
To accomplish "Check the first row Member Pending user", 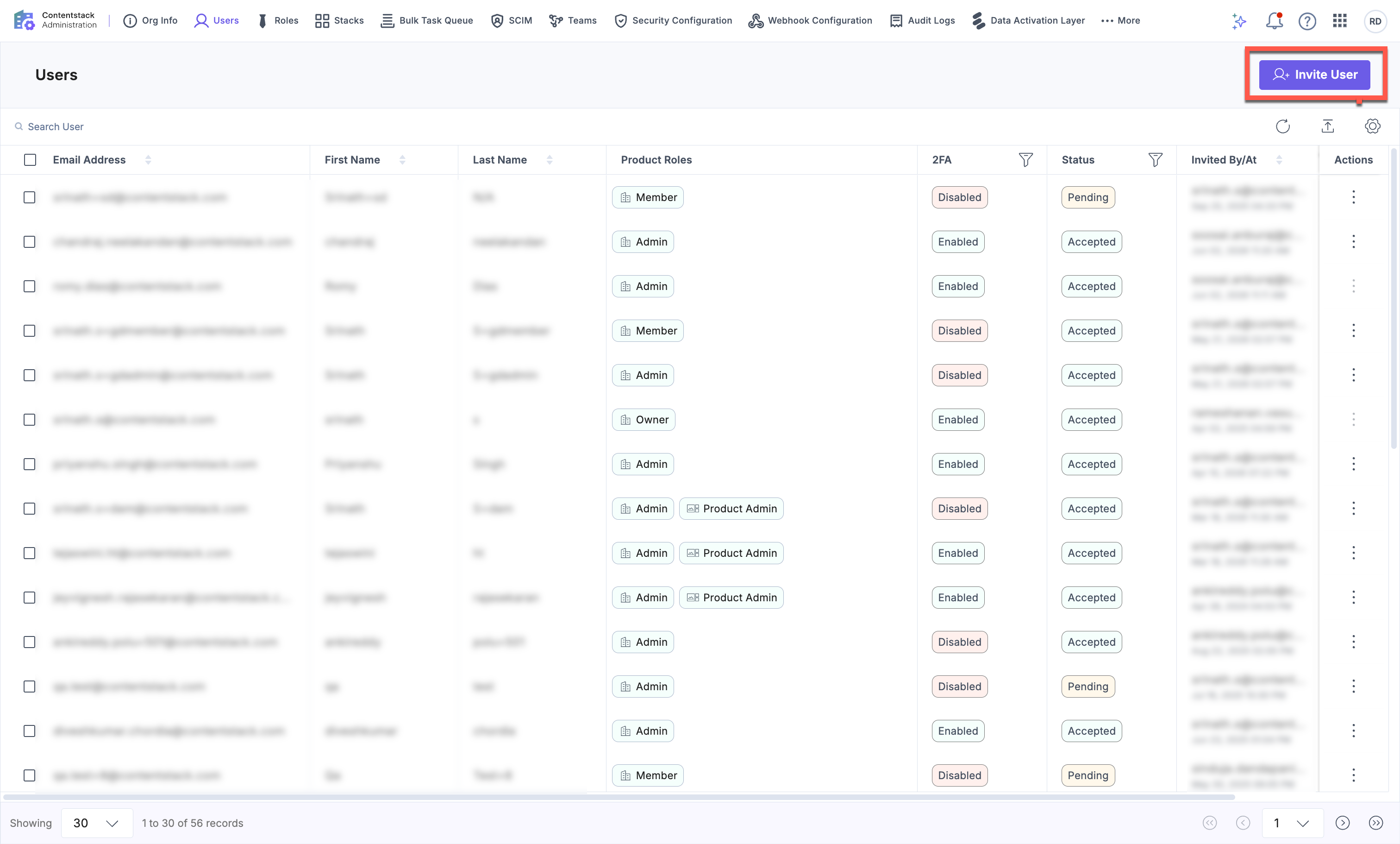I will click(30, 197).
